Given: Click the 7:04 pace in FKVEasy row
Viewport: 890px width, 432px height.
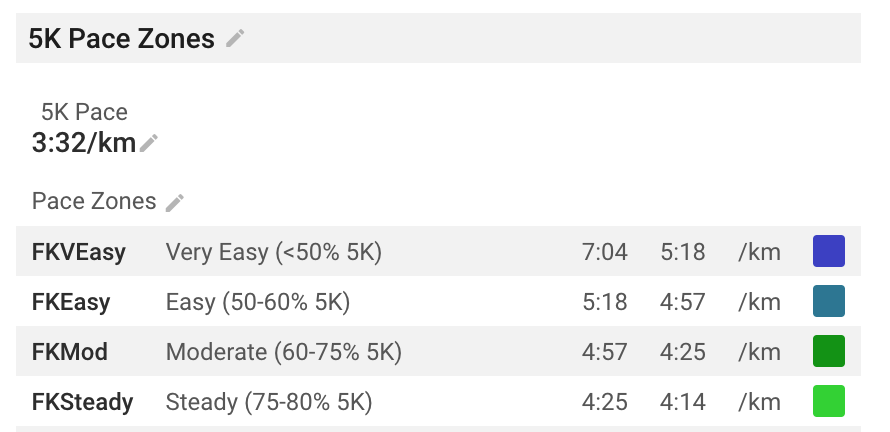Looking at the screenshot, I should tap(605, 252).
